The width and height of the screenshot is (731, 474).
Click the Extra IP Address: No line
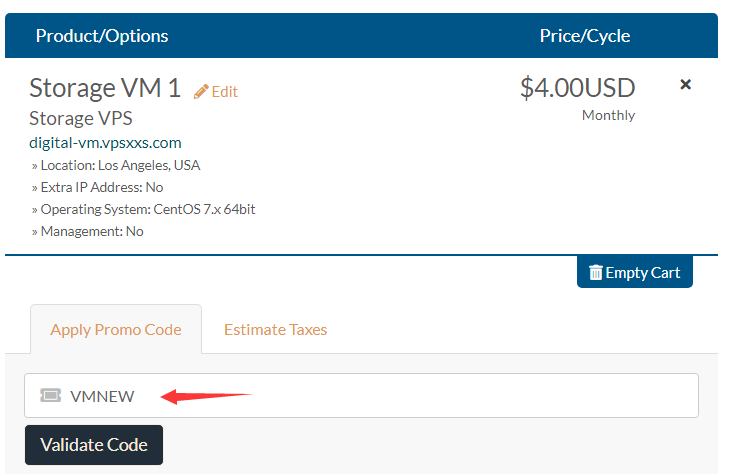pos(97,187)
